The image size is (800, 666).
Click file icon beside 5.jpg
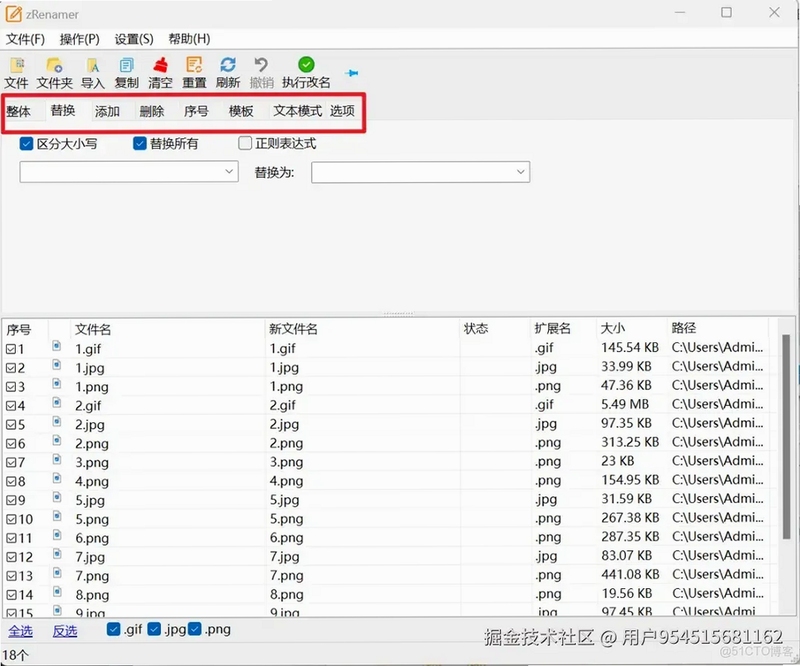(57, 498)
